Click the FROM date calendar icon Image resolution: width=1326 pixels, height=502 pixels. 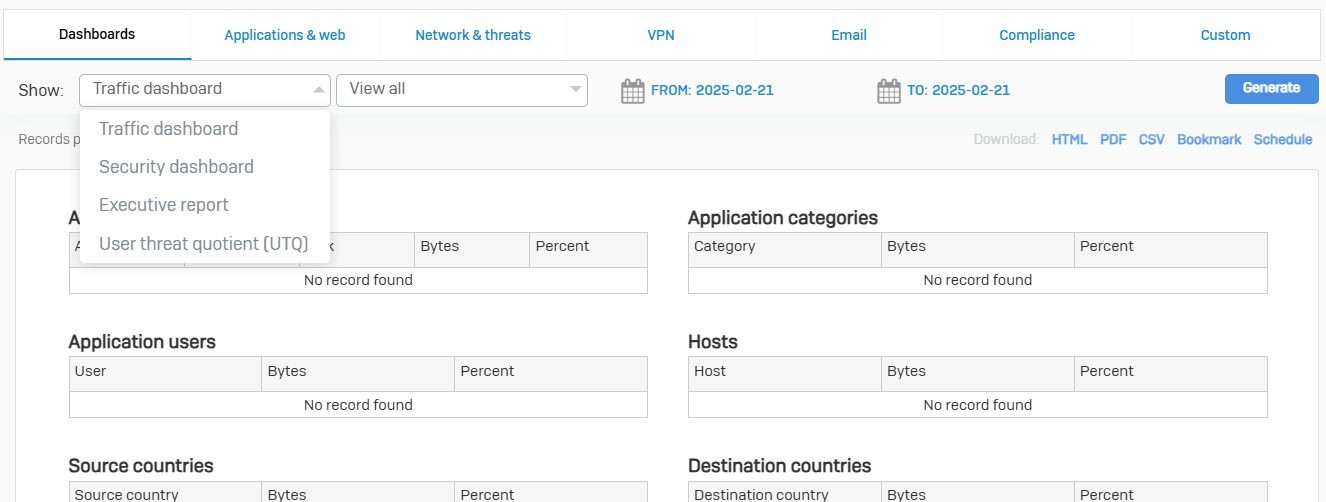pyautogui.click(x=632, y=91)
